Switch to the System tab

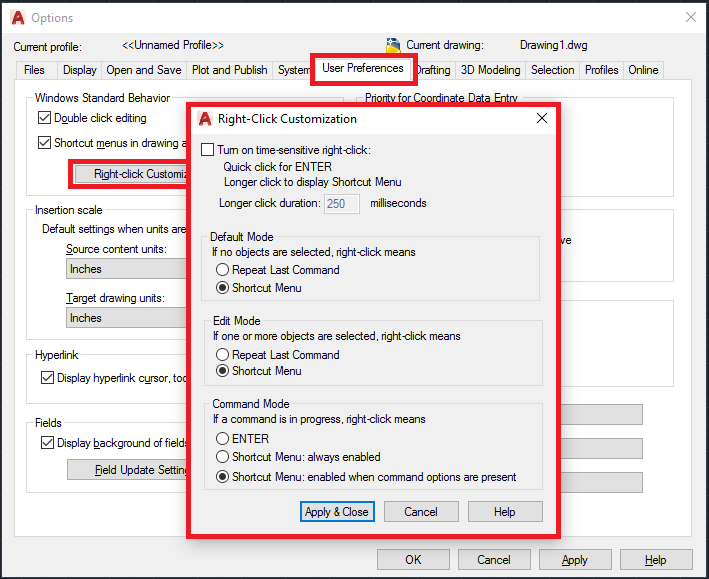293,70
